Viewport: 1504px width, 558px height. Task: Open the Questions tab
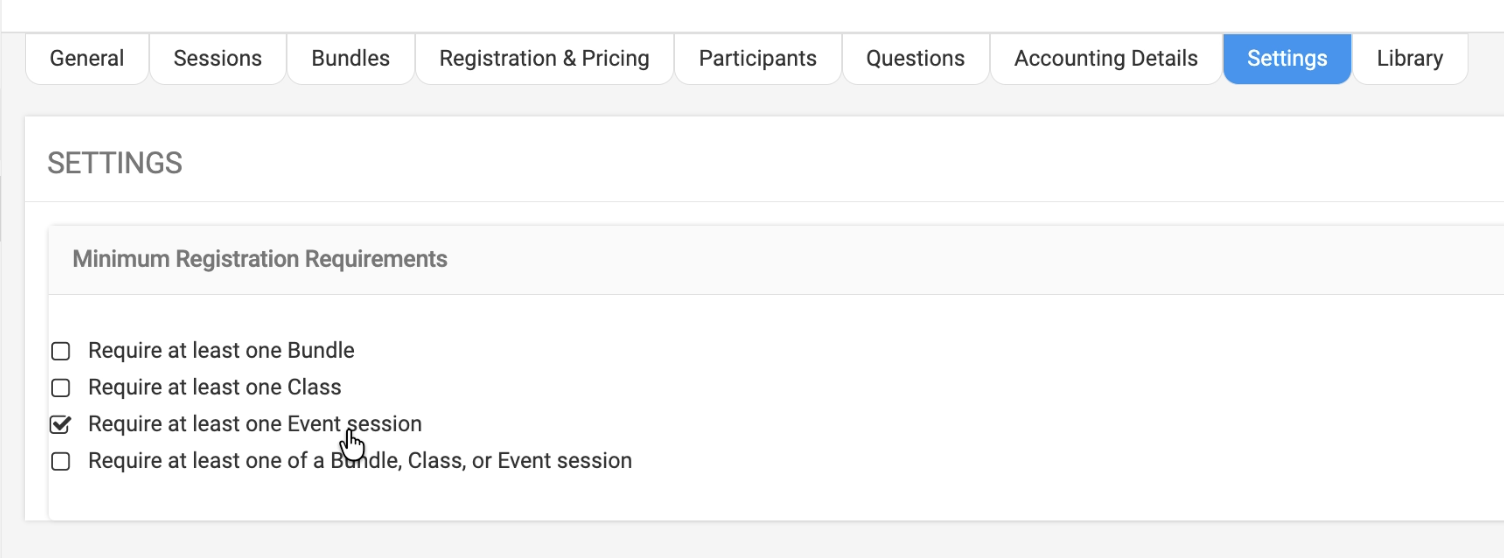coord(915,59)
